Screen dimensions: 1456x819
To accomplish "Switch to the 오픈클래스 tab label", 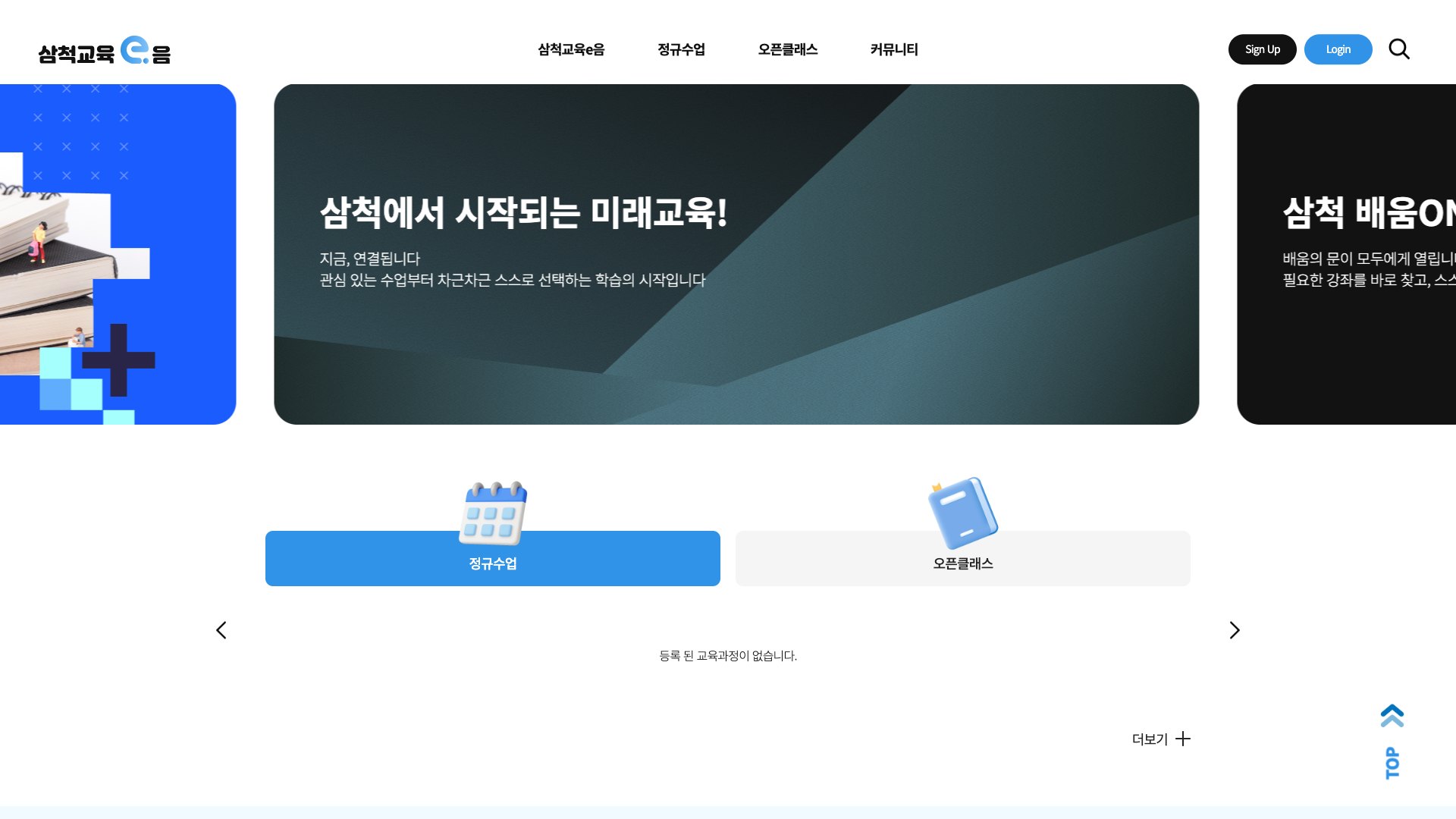I will click(x=963, y=563).
